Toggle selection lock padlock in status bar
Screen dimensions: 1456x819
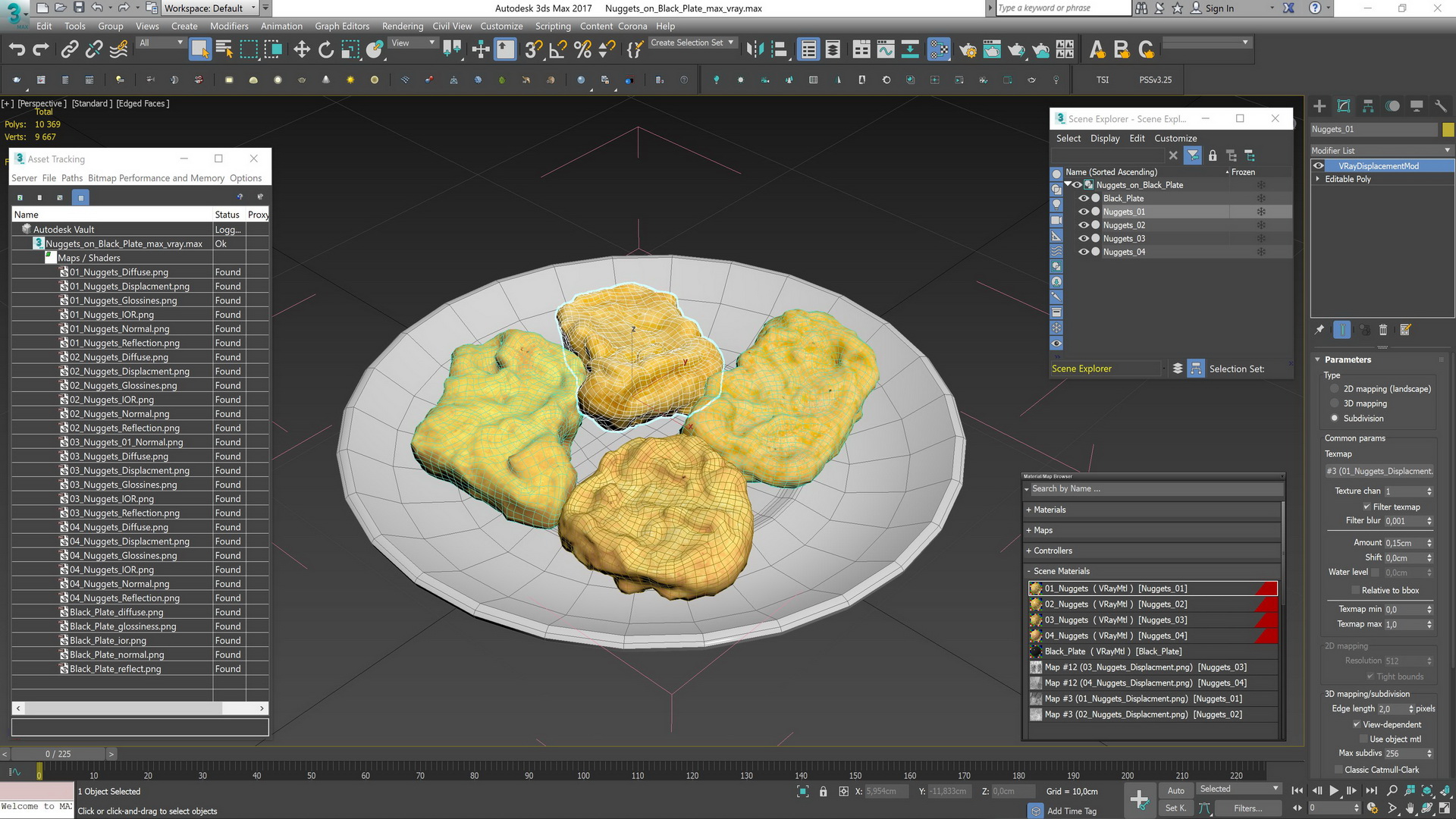point(824,791)
